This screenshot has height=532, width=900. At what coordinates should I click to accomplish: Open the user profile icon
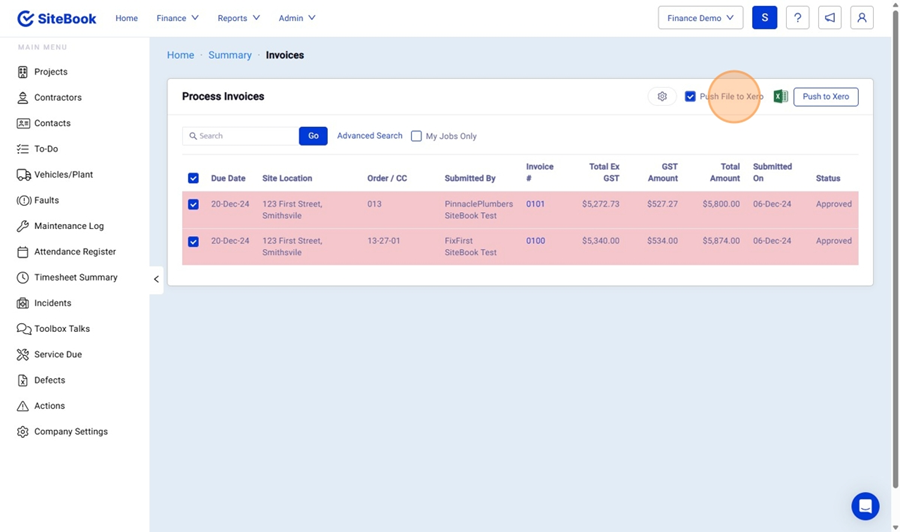861,18
